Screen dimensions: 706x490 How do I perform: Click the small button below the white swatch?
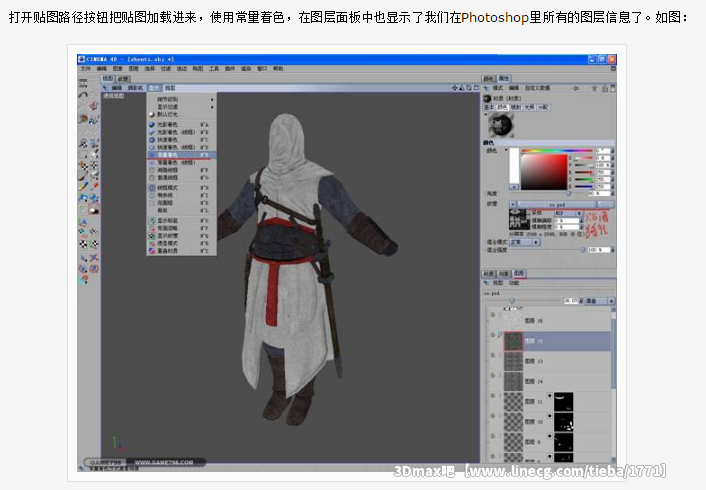(x=514, y=187)
